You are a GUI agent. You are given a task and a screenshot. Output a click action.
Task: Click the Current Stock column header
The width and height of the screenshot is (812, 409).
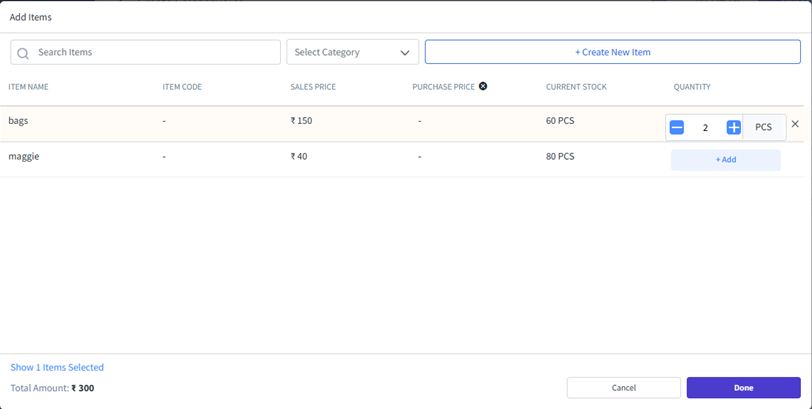(576, 87)
